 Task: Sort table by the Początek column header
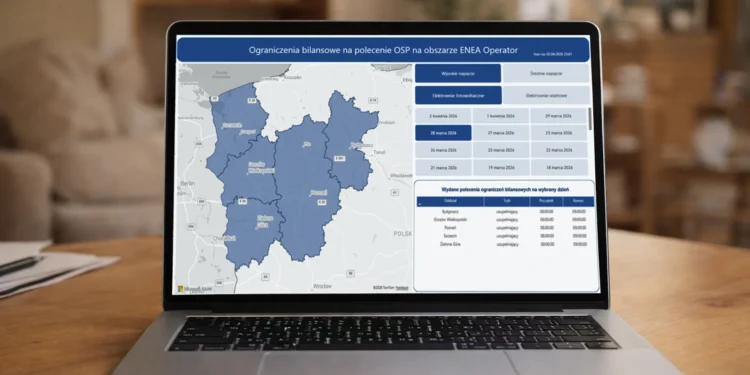coord(546,201)
